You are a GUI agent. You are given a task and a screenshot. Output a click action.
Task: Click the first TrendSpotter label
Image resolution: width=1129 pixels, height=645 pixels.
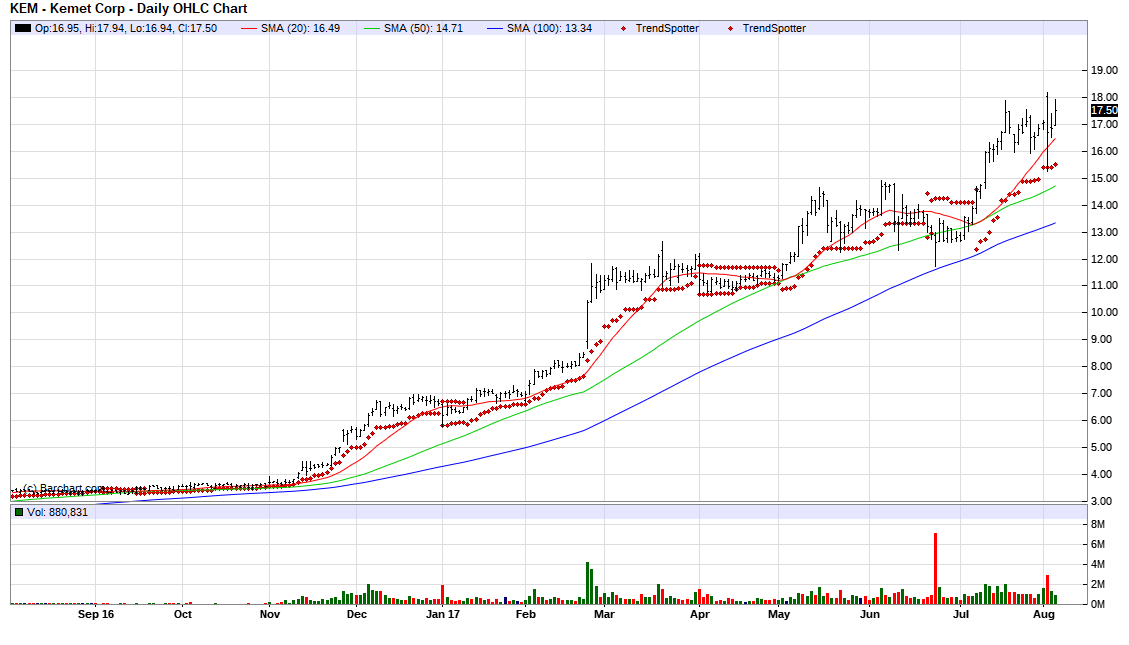[x=667, y=28]
